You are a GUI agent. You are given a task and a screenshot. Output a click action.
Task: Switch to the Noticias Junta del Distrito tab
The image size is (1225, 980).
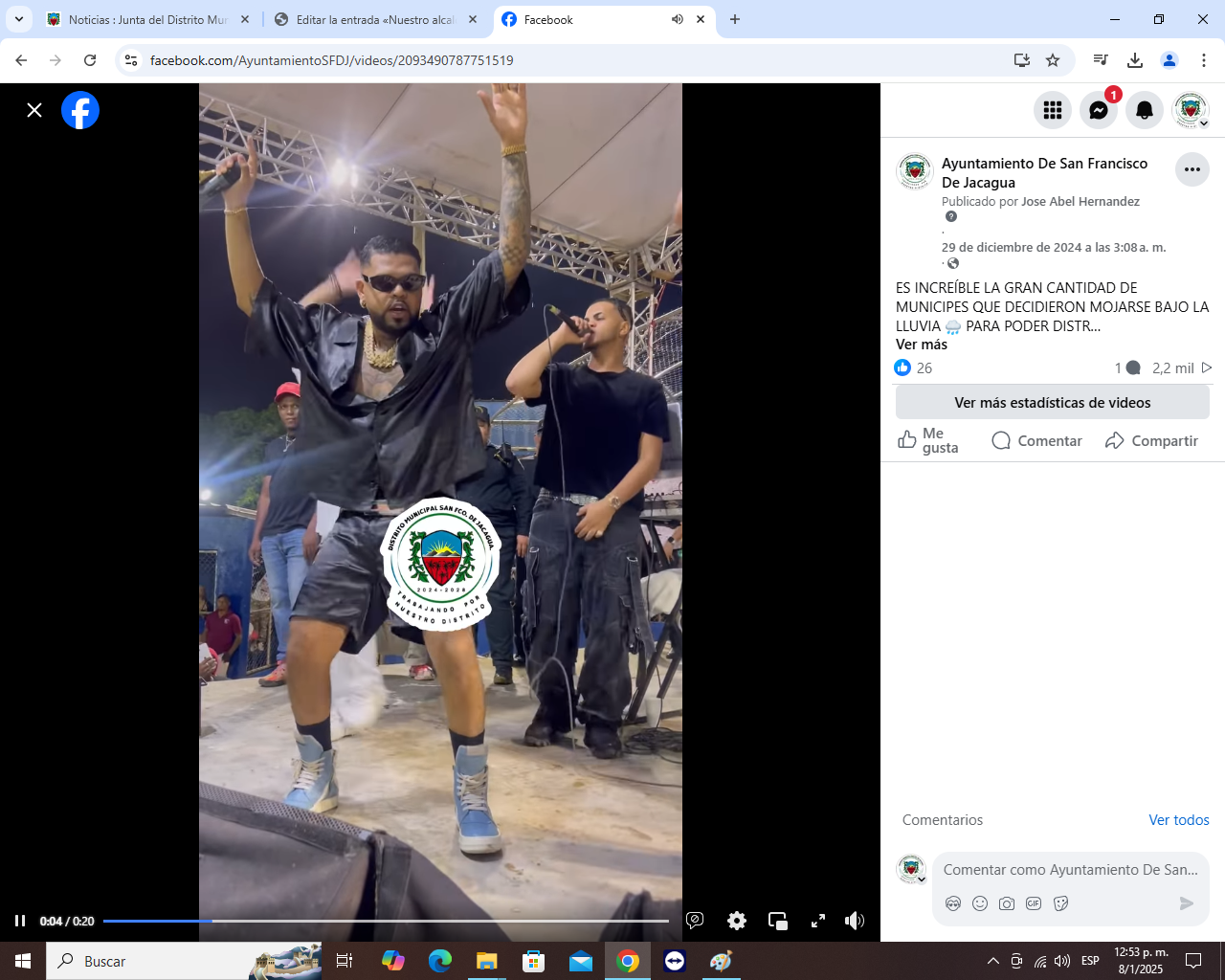[x=147, y=19]
